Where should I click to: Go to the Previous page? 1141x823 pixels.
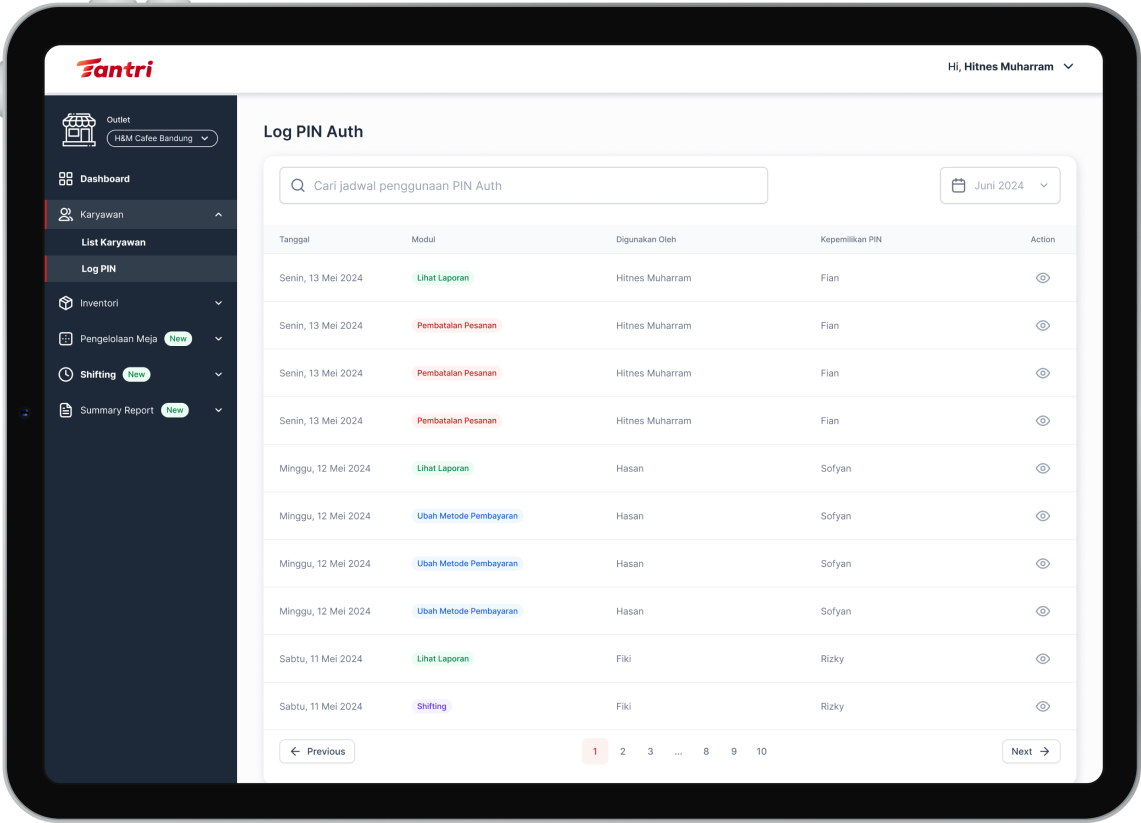pos(317,751)
